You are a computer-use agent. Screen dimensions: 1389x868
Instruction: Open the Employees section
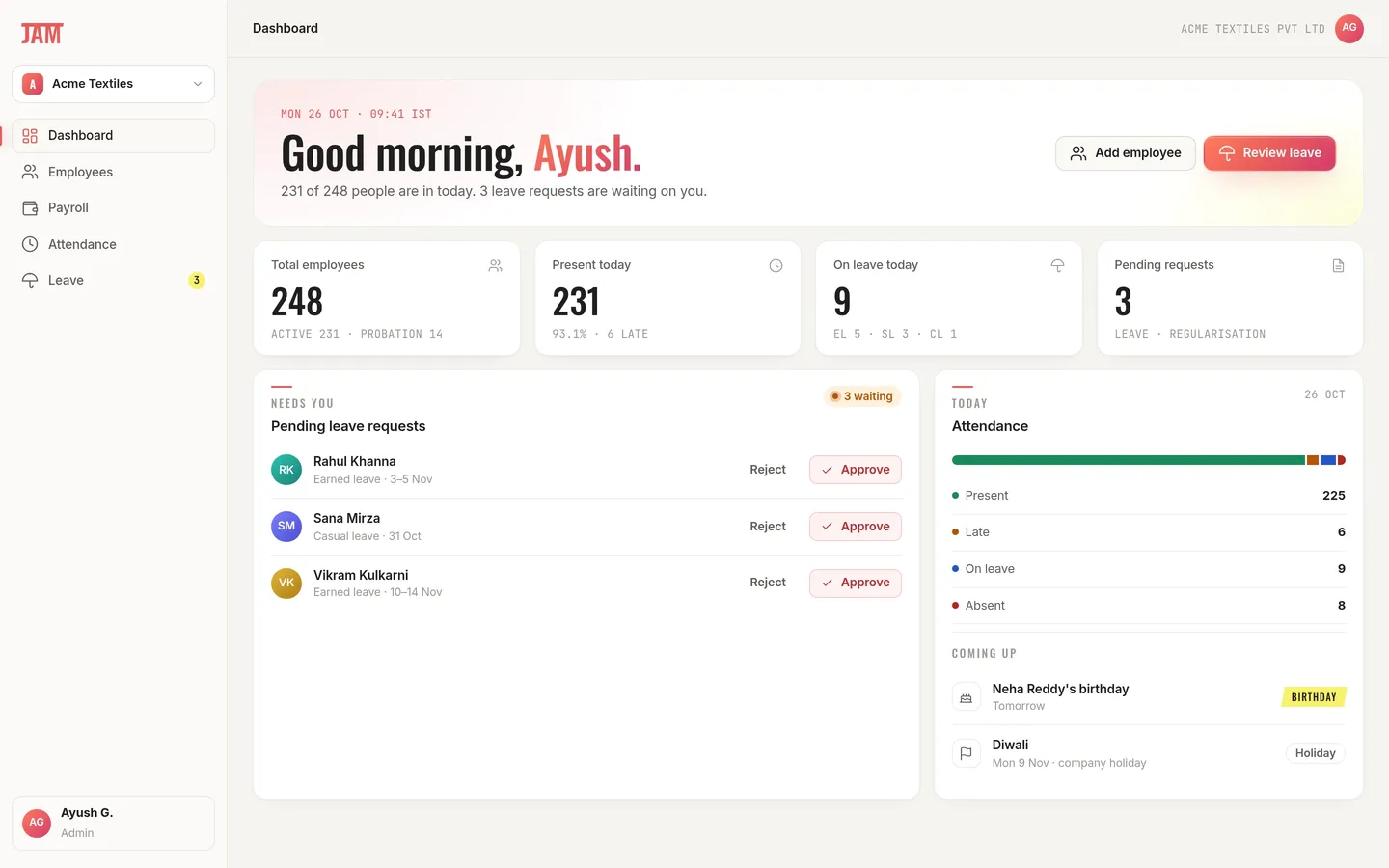(113, 172)
